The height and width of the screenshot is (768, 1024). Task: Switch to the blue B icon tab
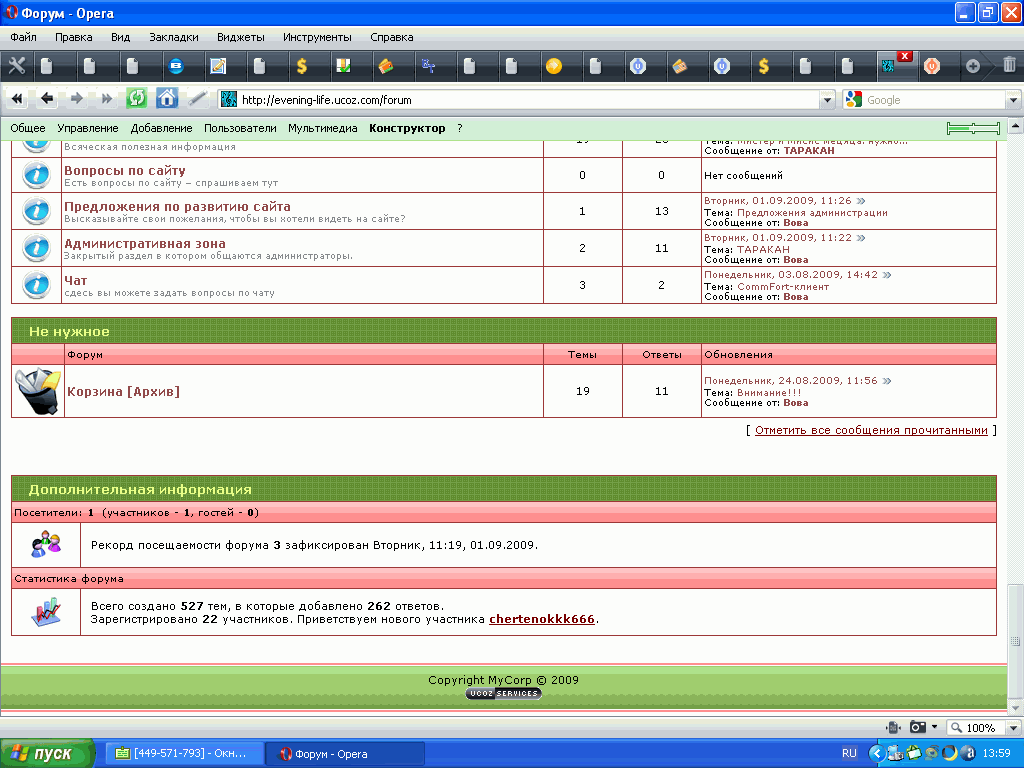[x=176, y=66]
